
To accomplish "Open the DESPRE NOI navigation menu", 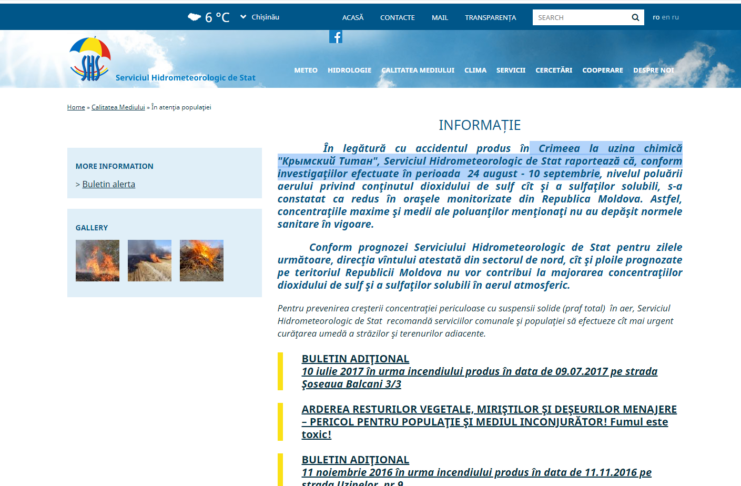I will click(654, 70).
